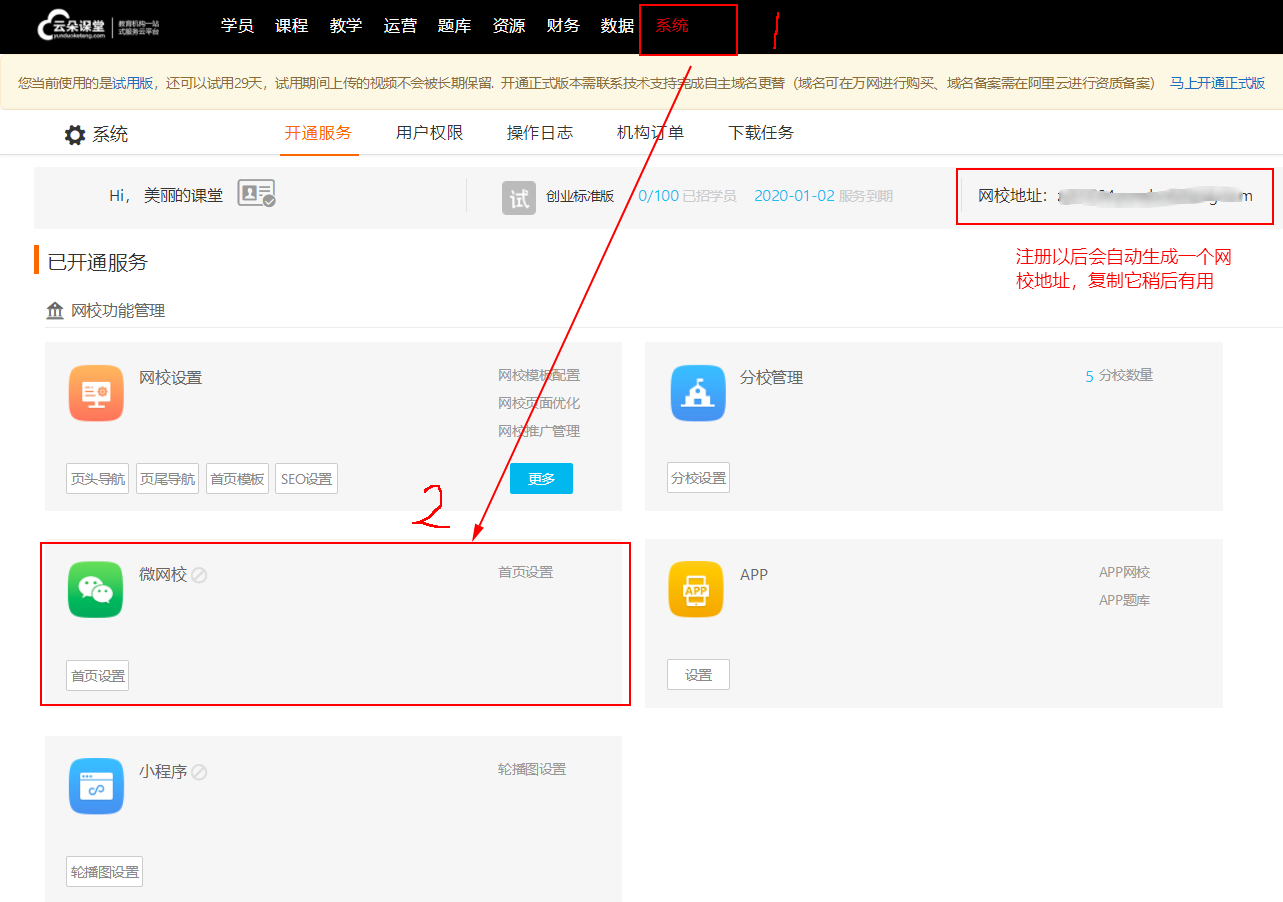This screenshot has height=902, width=1283.
Task: Open the green WeChat 微网校 icon
Action: click(x=96, y=590)
